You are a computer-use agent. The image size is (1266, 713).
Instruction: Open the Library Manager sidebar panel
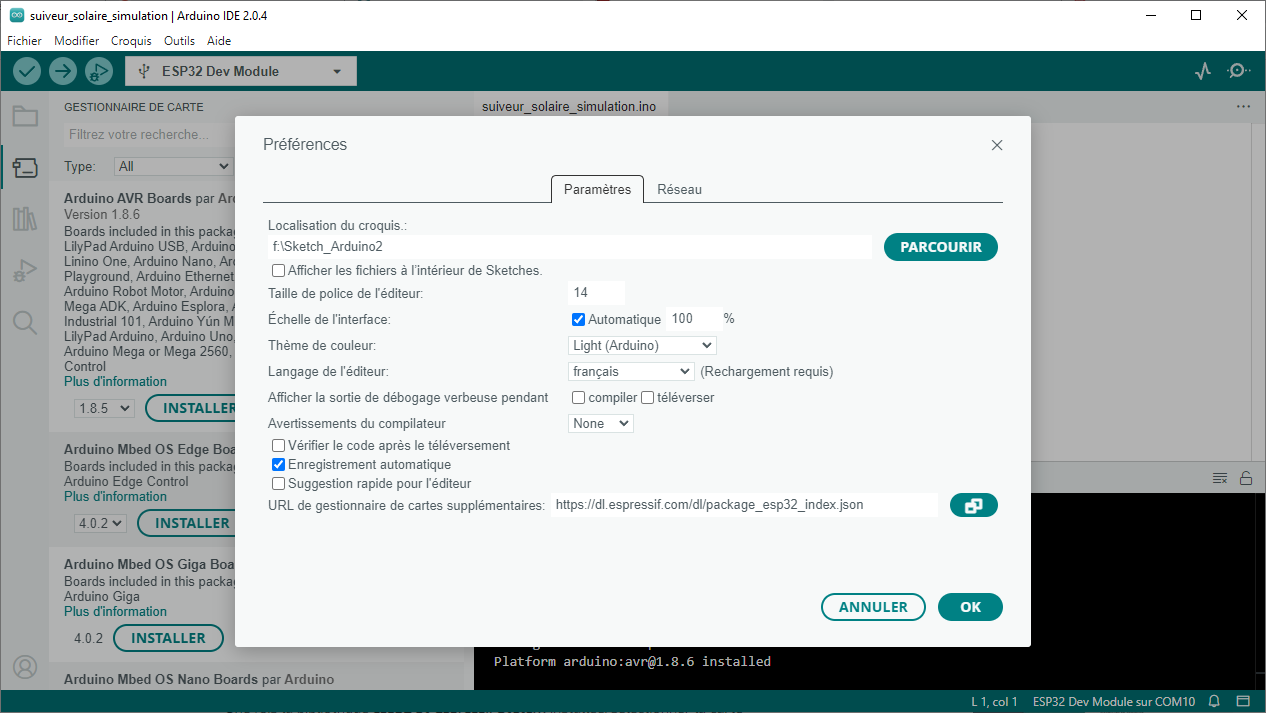pos(25,219)
